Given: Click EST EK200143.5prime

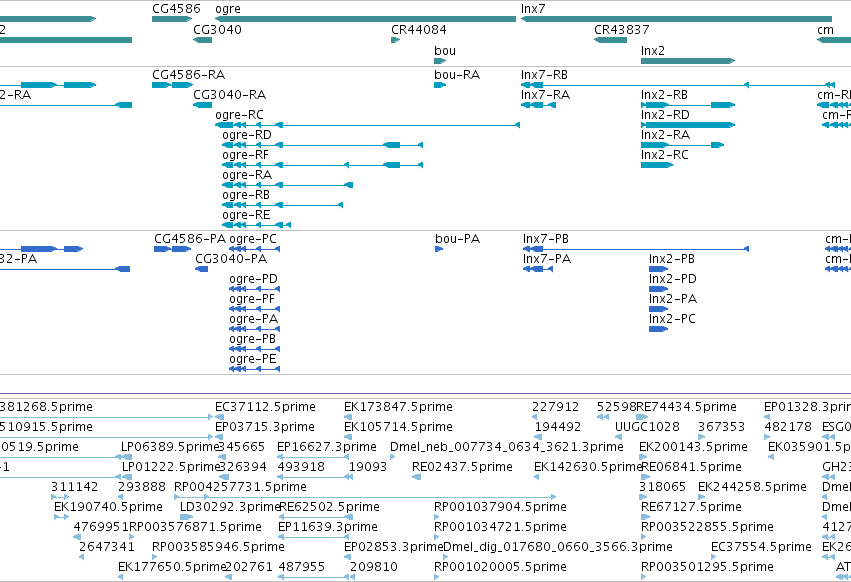Looking at the screenshot, I should (694, 447).
